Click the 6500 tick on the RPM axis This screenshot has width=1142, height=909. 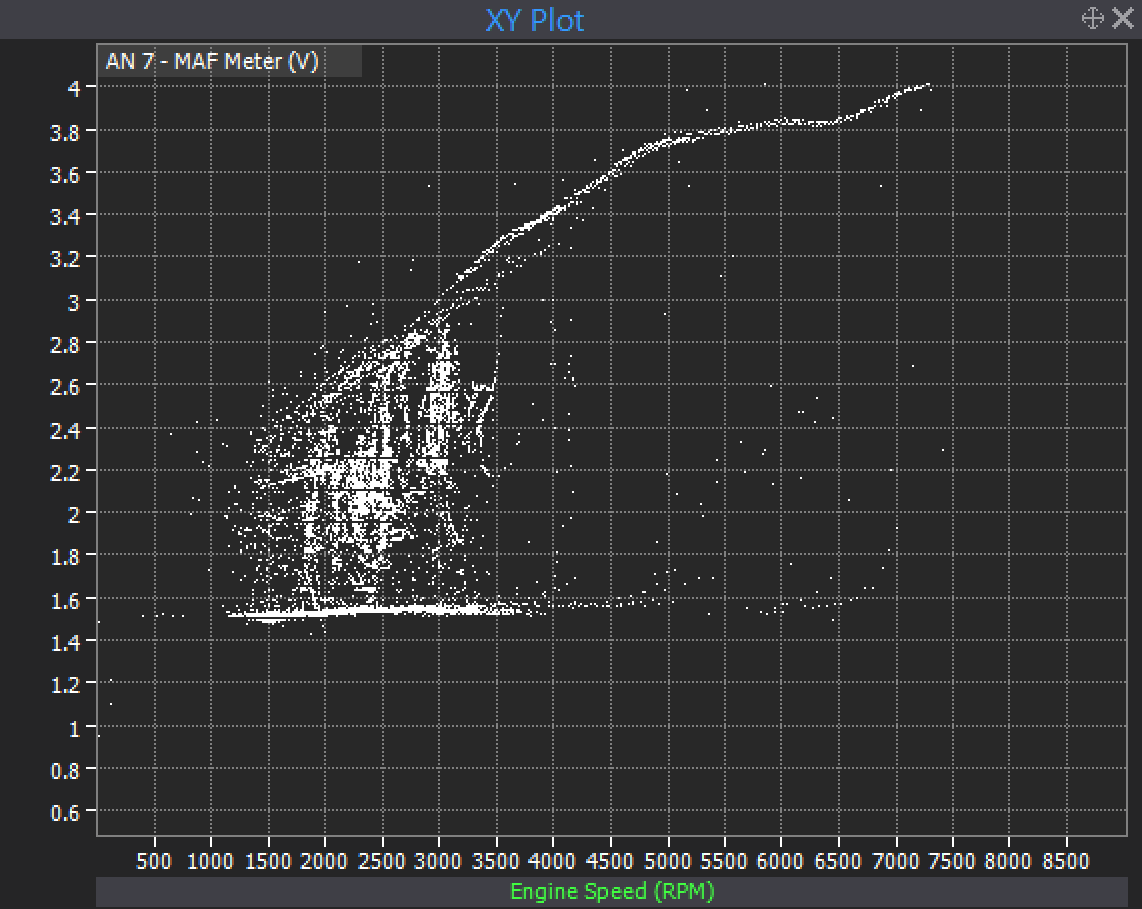click(837, 860)
